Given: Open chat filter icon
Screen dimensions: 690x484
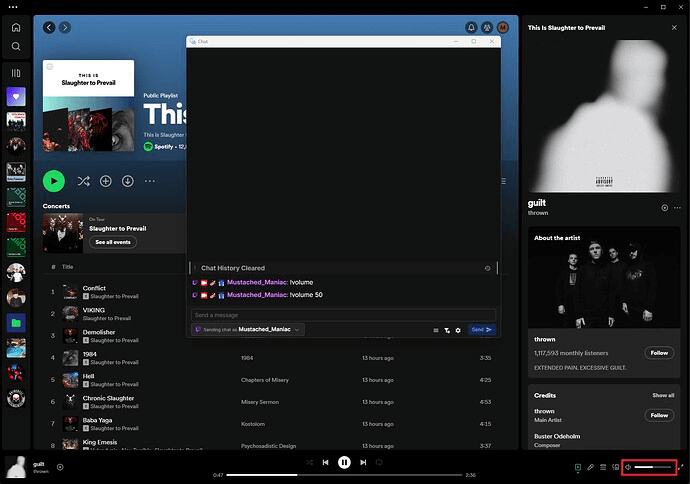Looking at the screenshot, I should [447, 330].
